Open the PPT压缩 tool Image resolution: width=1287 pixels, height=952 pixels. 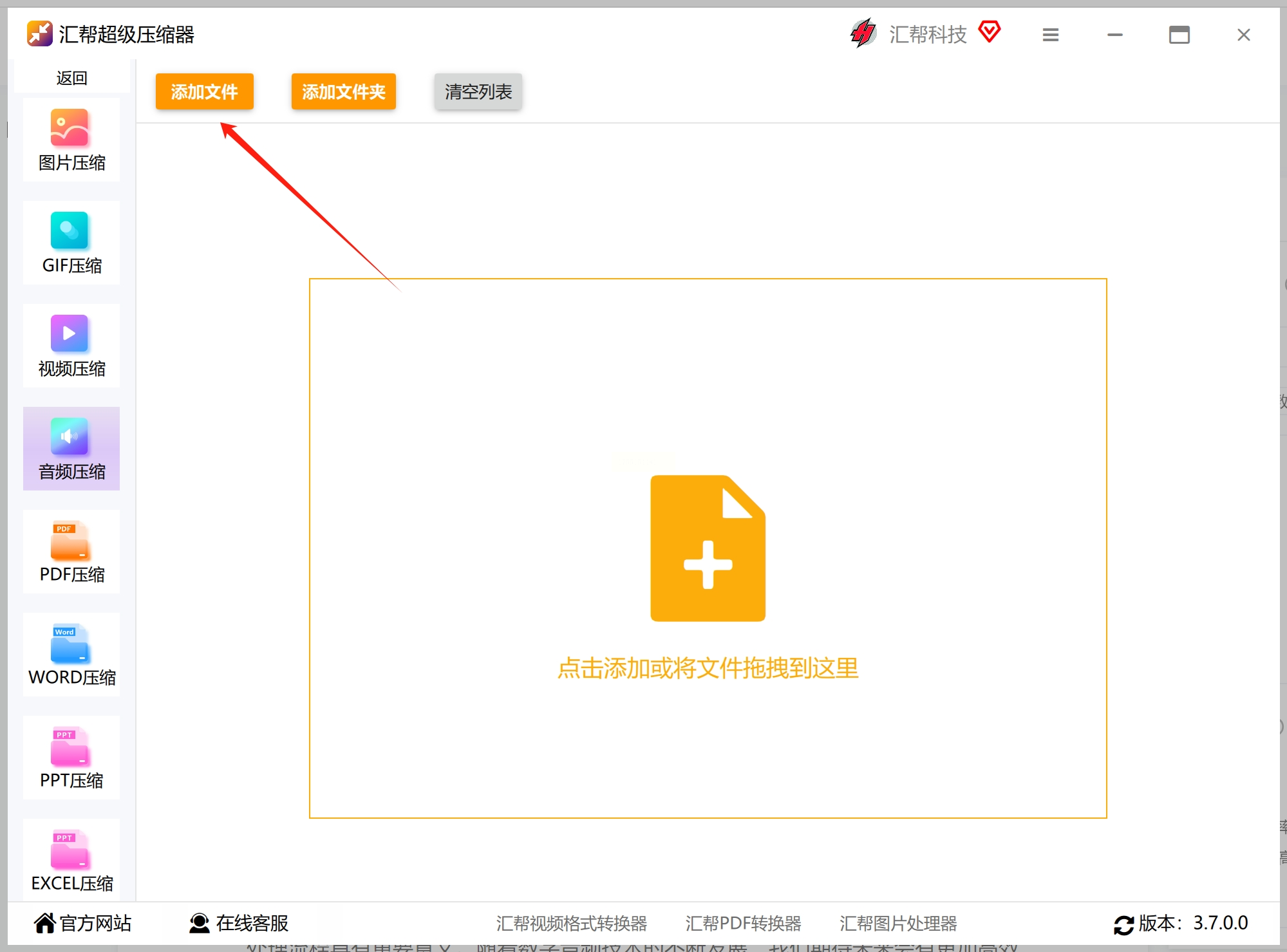click(x=71, y=758)
